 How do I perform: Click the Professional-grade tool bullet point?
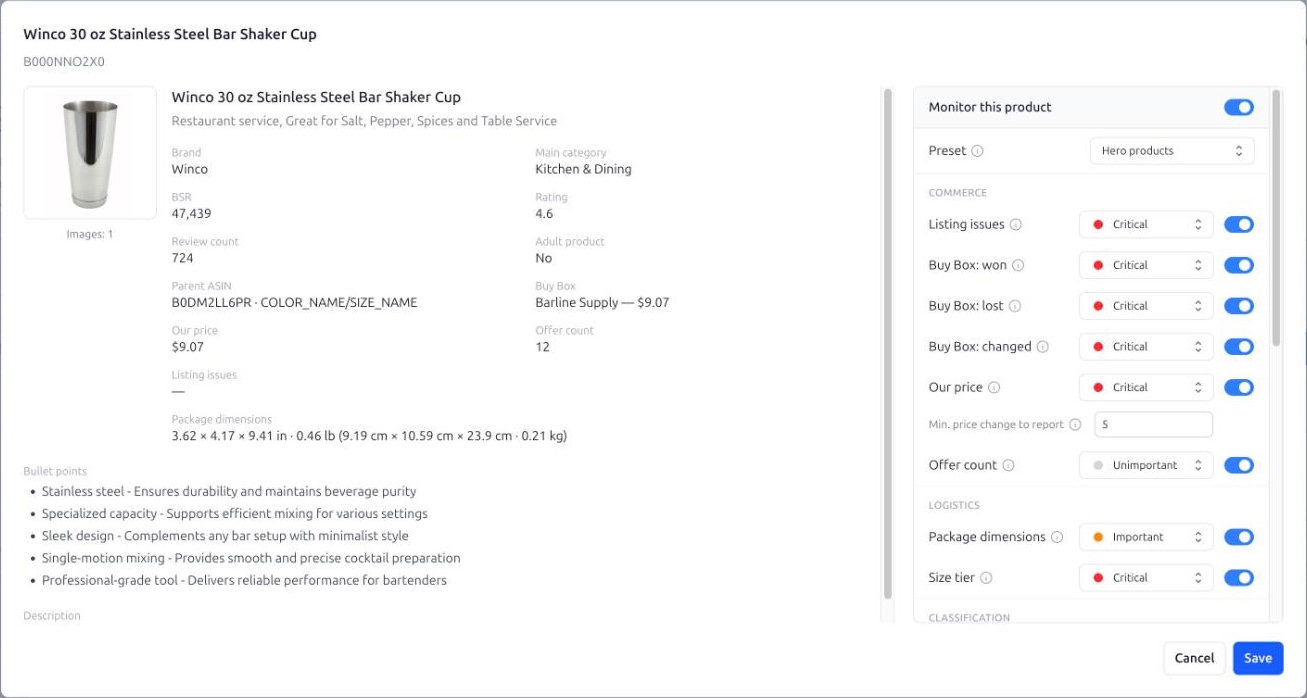244,580
